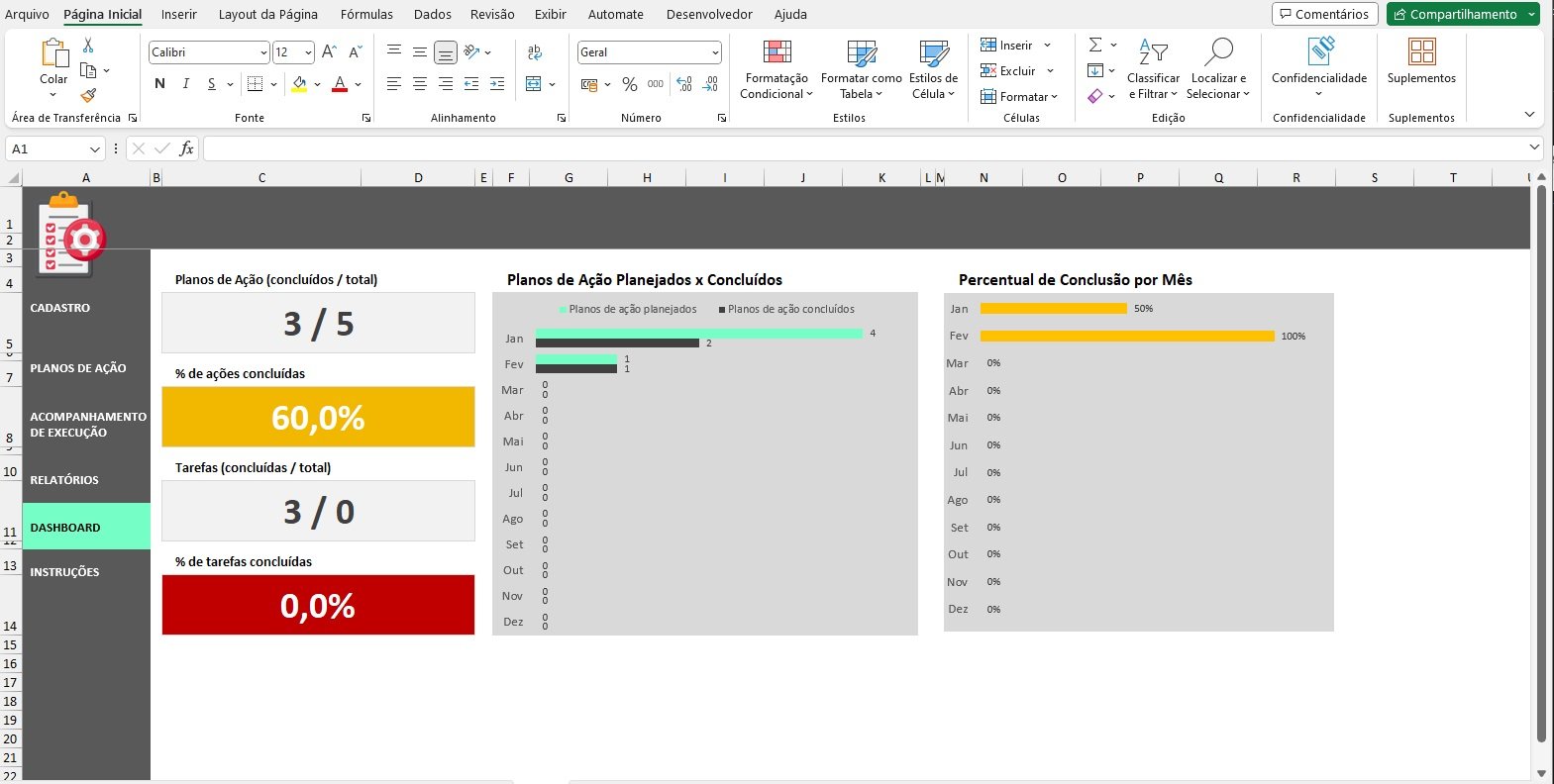Click the AutoSum sigma icon
The image size is (1554, 784).
(x=1095, y=46)
